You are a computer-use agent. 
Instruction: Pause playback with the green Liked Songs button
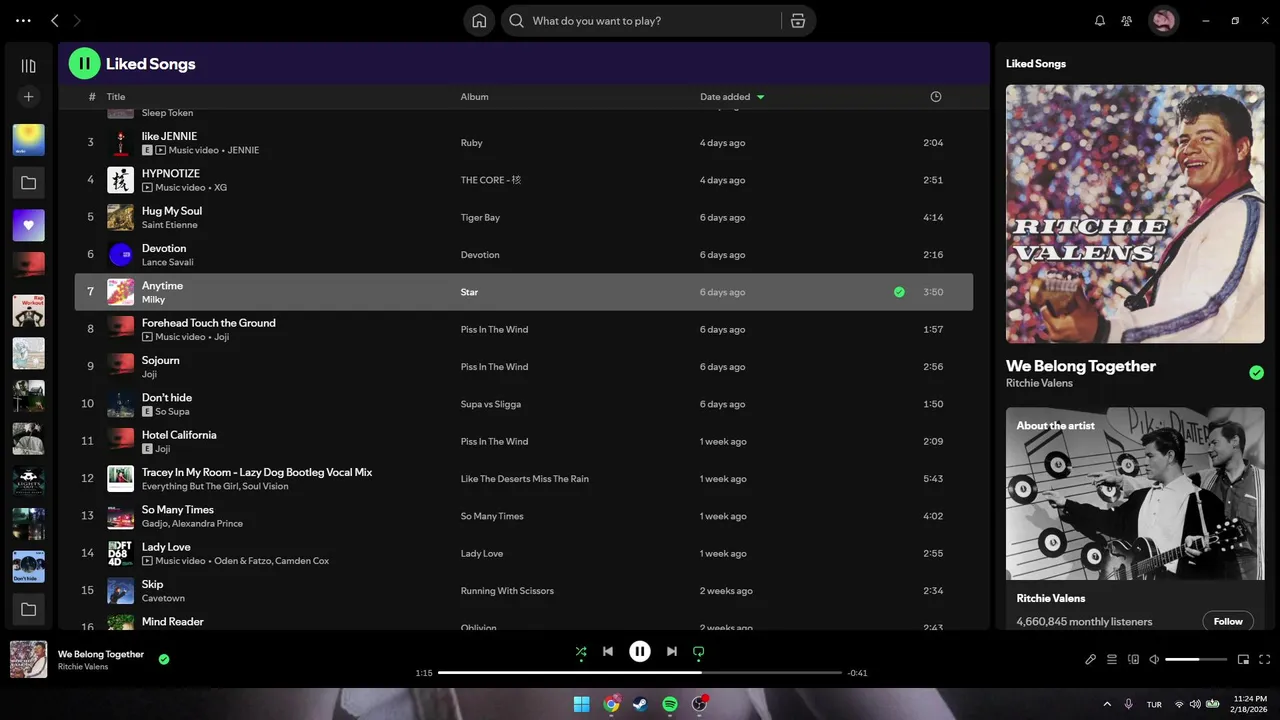84,63
